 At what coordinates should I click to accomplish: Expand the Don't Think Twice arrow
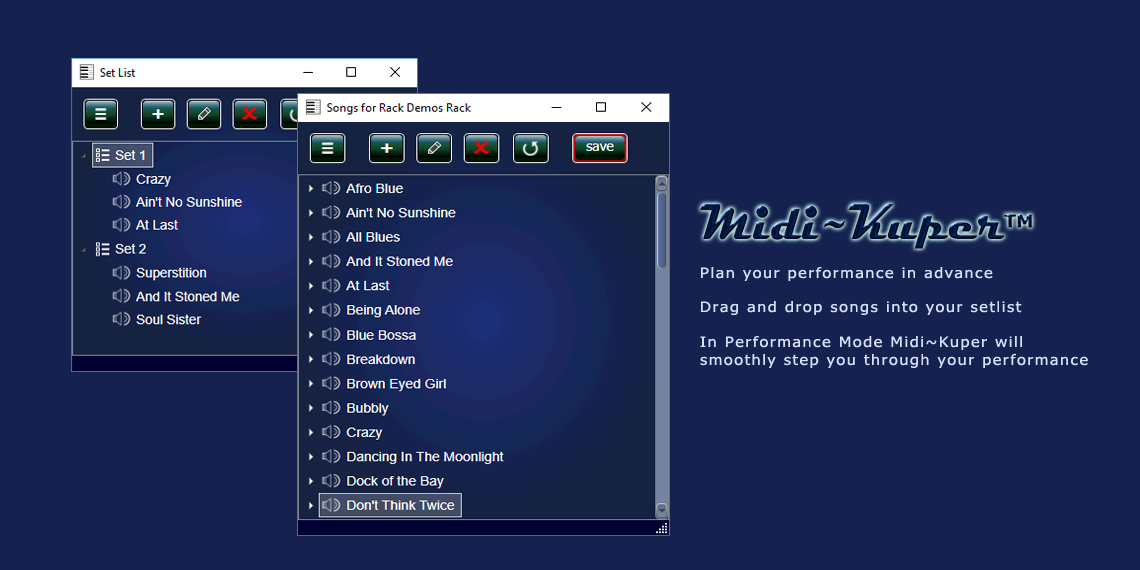point(310,505)
